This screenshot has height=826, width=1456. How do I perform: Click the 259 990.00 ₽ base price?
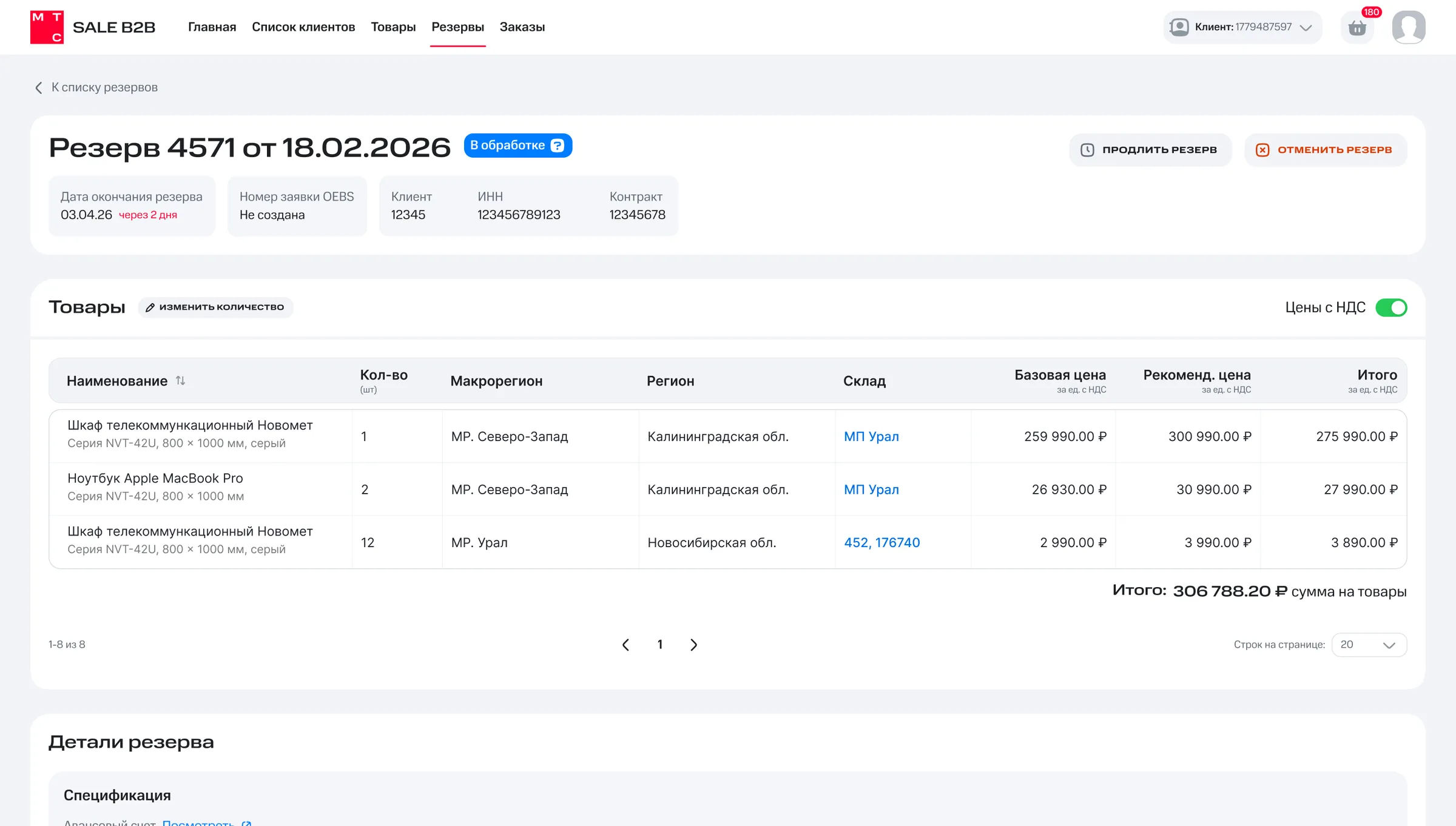coord(1065,437)
